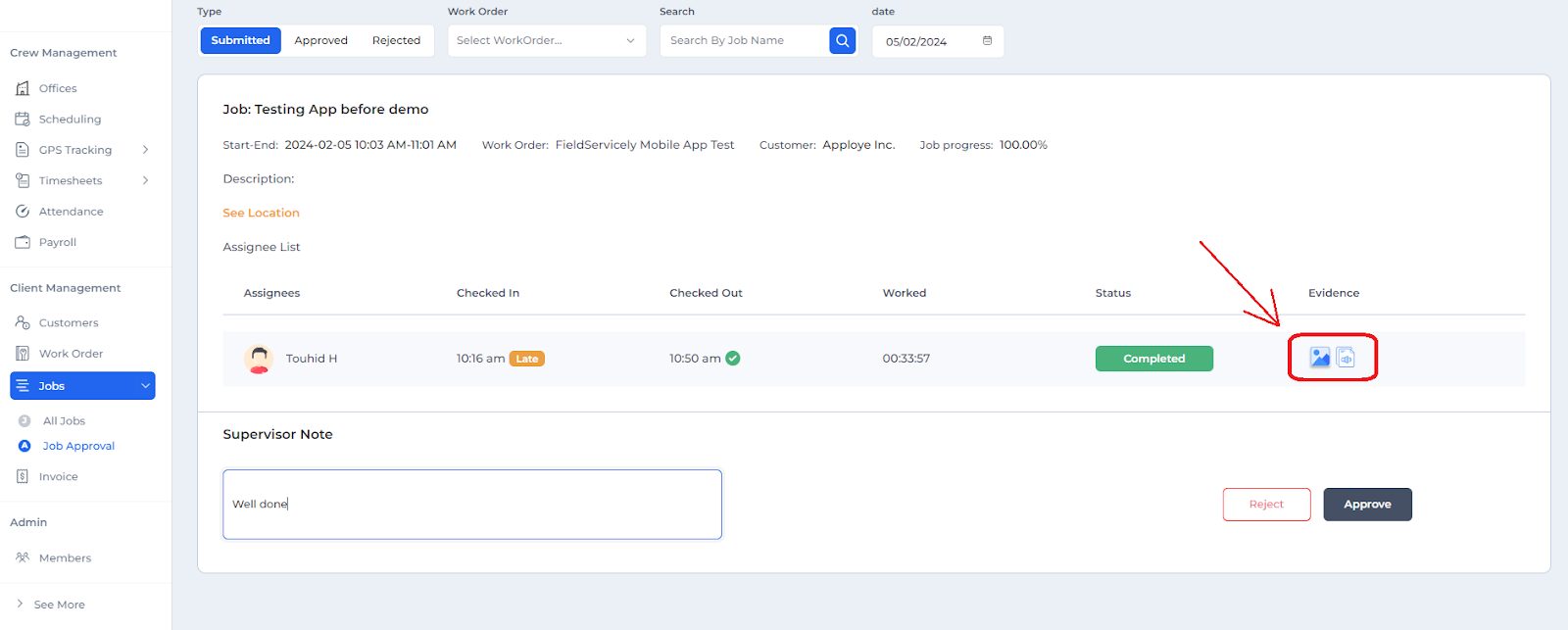Open the audio file evidence icon
Viewport: 1568px width, 630px height.
(1346, 358)
